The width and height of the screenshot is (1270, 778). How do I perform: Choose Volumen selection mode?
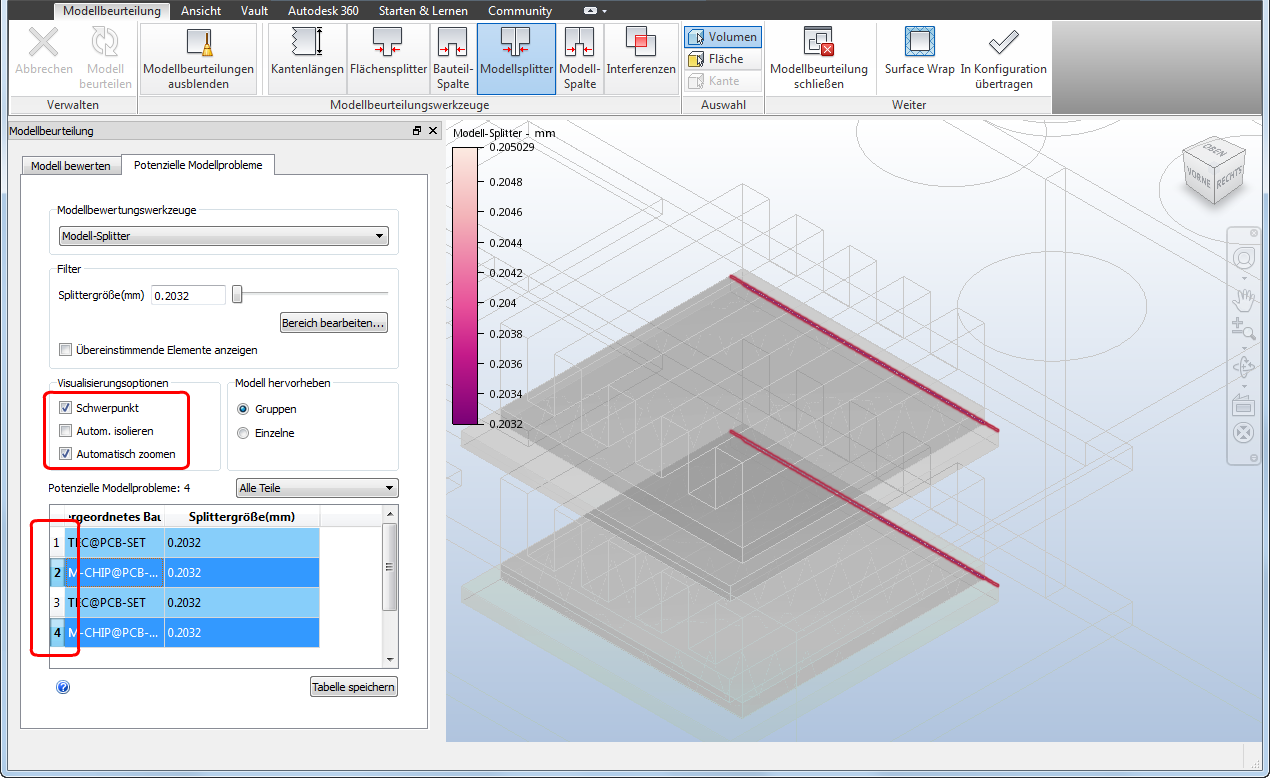[723, 37]
